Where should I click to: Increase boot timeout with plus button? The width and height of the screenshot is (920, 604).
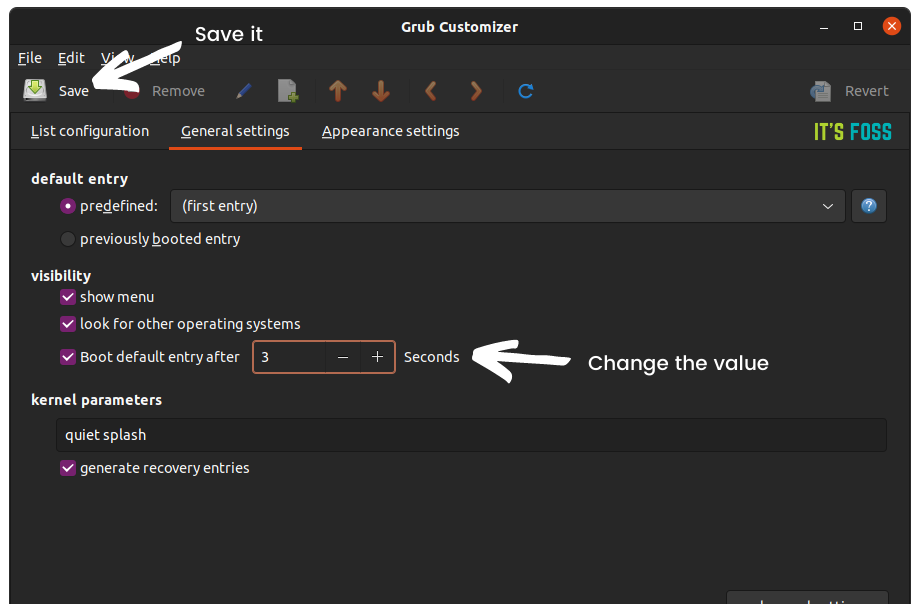point(377,357)
